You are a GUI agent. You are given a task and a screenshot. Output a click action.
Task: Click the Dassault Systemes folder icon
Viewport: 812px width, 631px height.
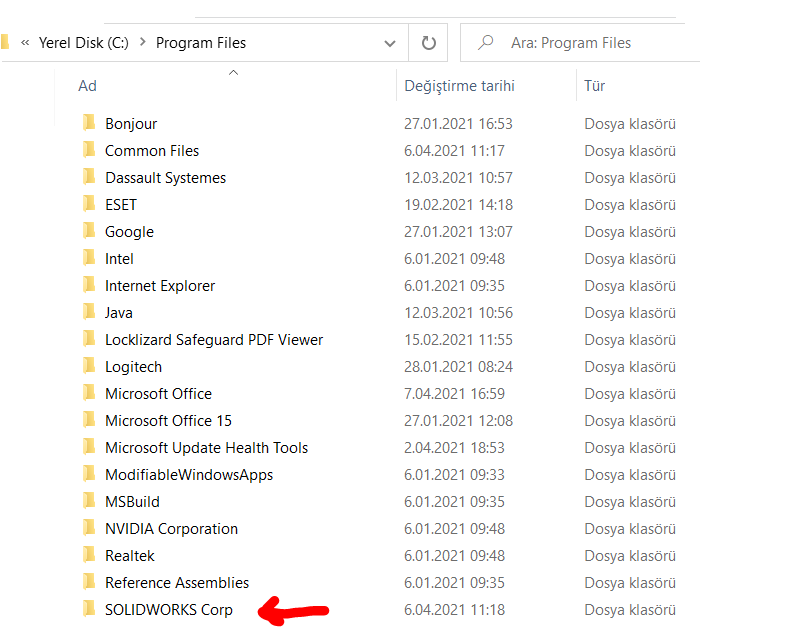click(89, 177)
